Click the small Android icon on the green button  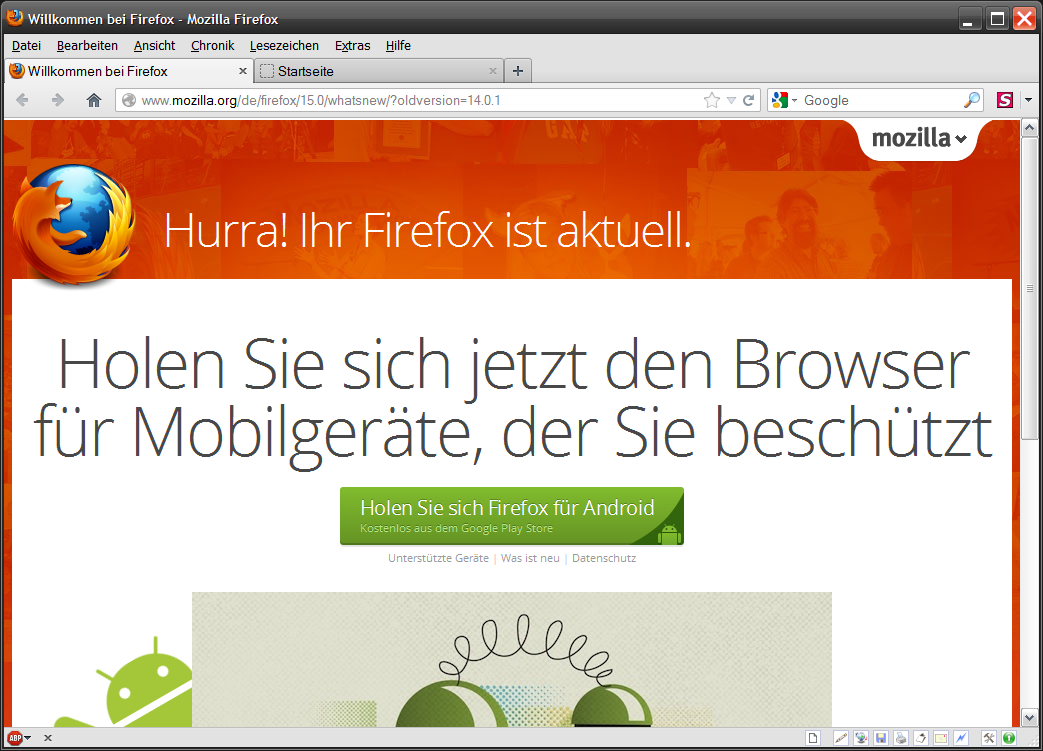click(x=669, y=533)
